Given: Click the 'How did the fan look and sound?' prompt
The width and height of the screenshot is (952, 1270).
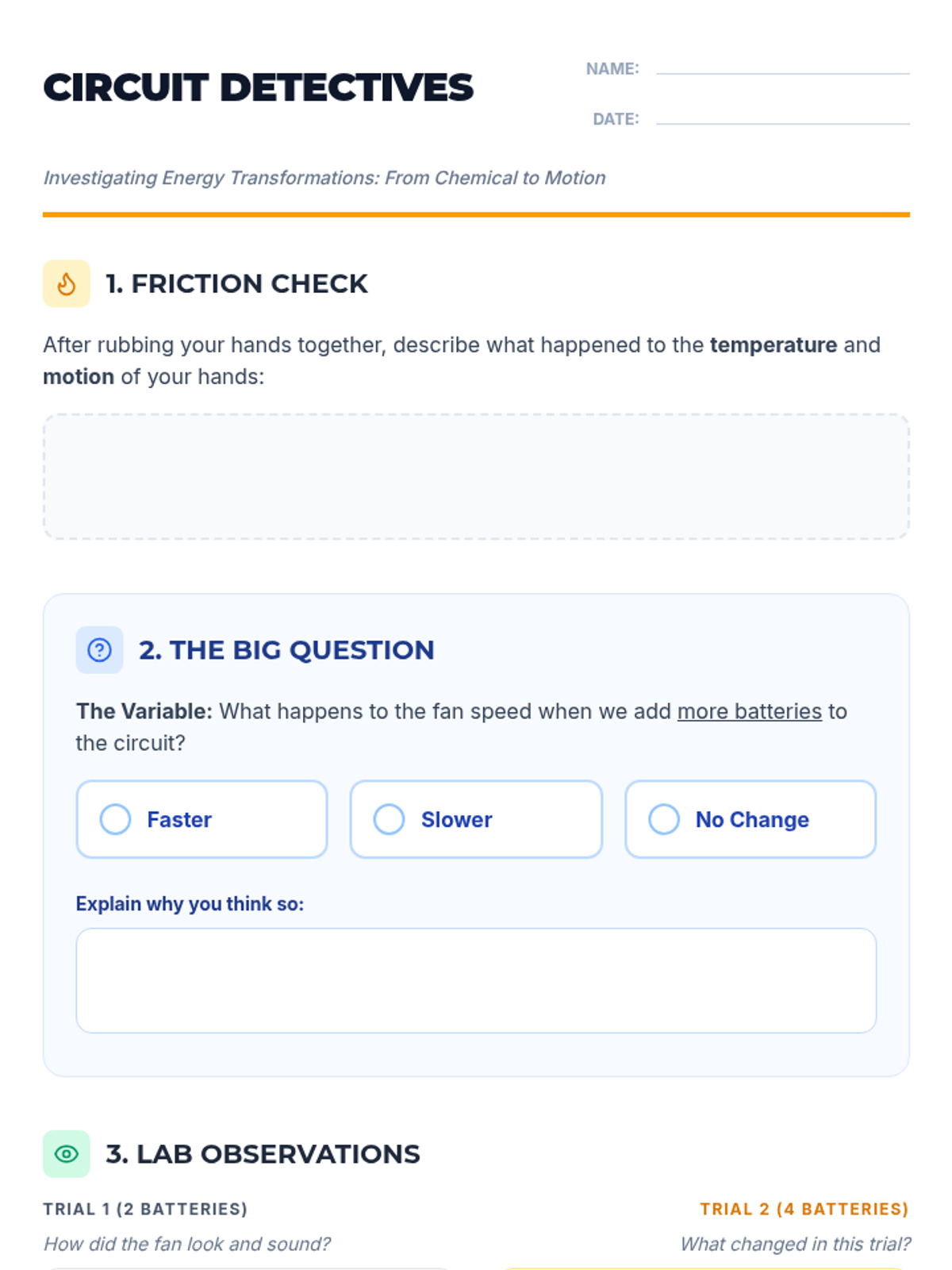Looking at the screenshot, I should (186, 1244).
